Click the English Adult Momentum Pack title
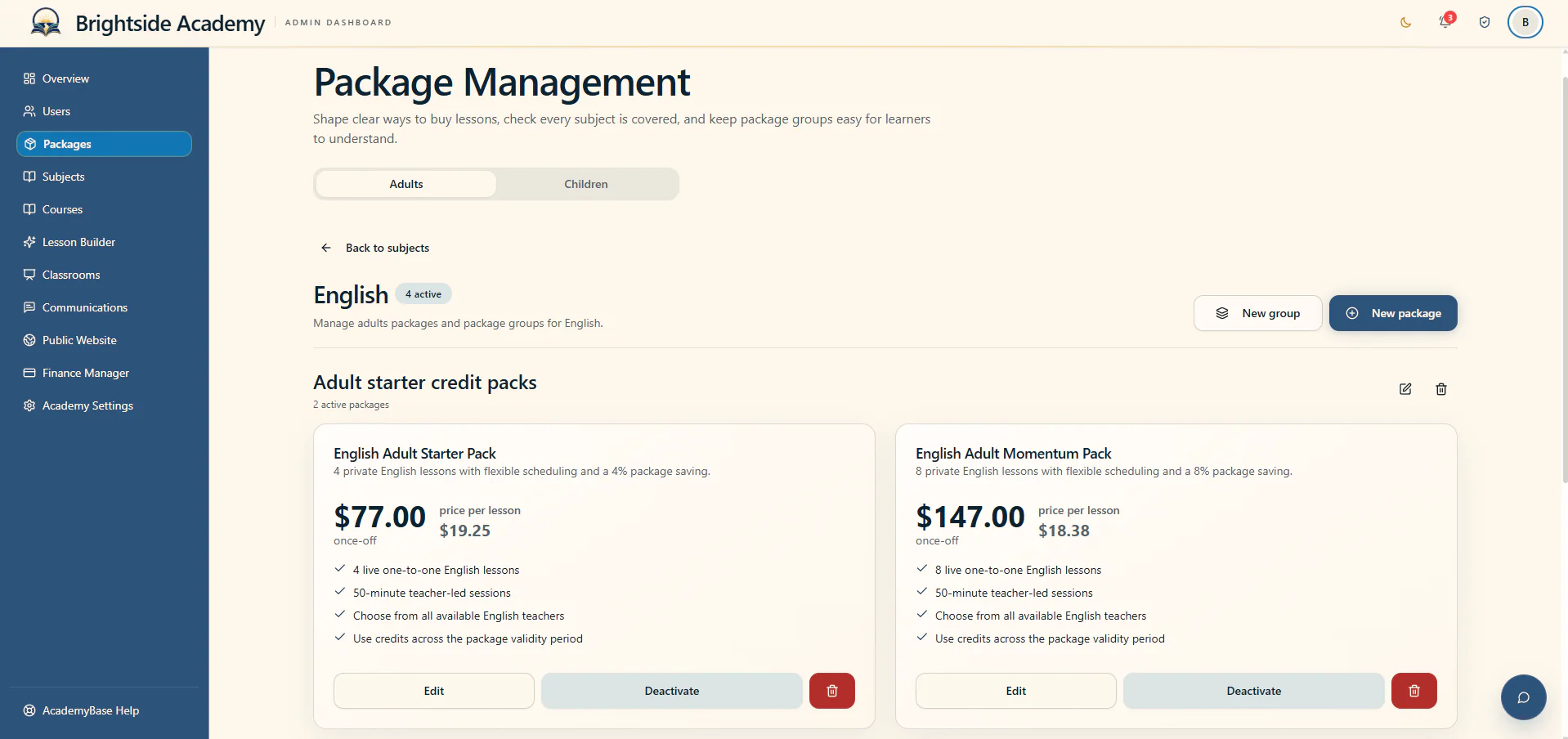The height and width of the screenshot is (739, 1568). [1013, 454]
